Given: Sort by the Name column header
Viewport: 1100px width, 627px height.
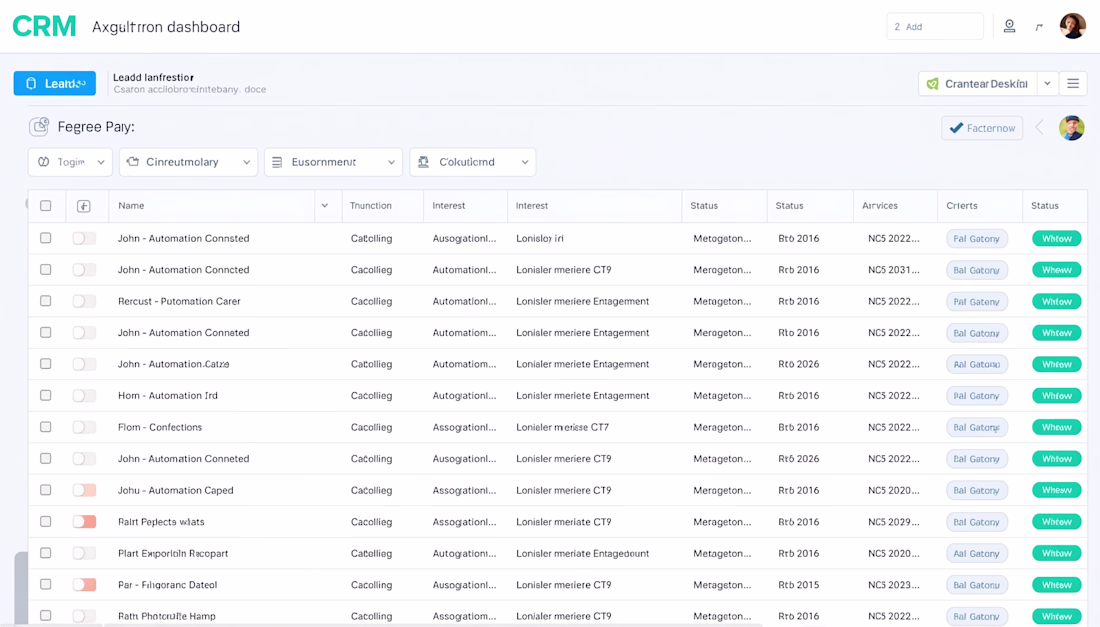Looking at the screenshot, I should (131, 205).
